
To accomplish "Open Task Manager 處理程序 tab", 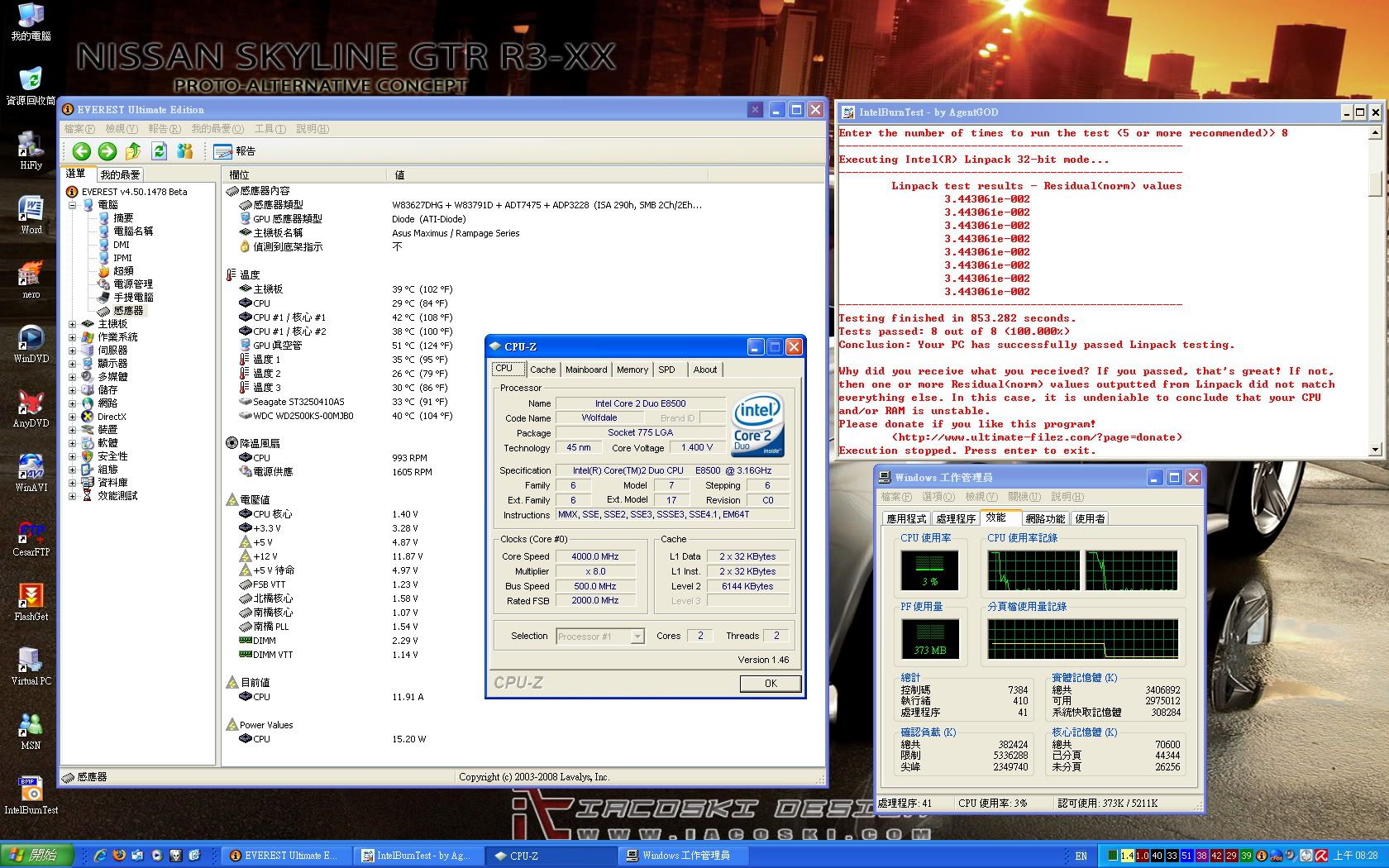I will point(956,519).
